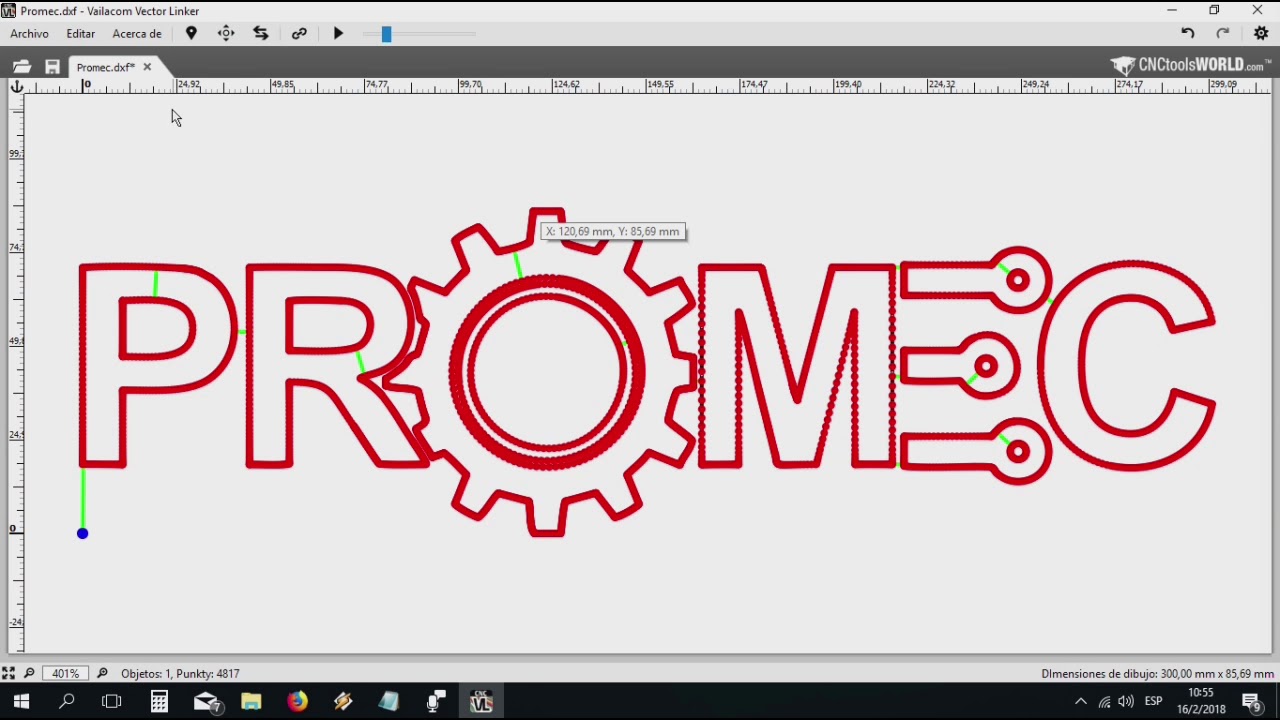The width and height of the screenshot is (1280, 720).
Task: Click the zoom out magnifier icon
Action: (29, 673)
